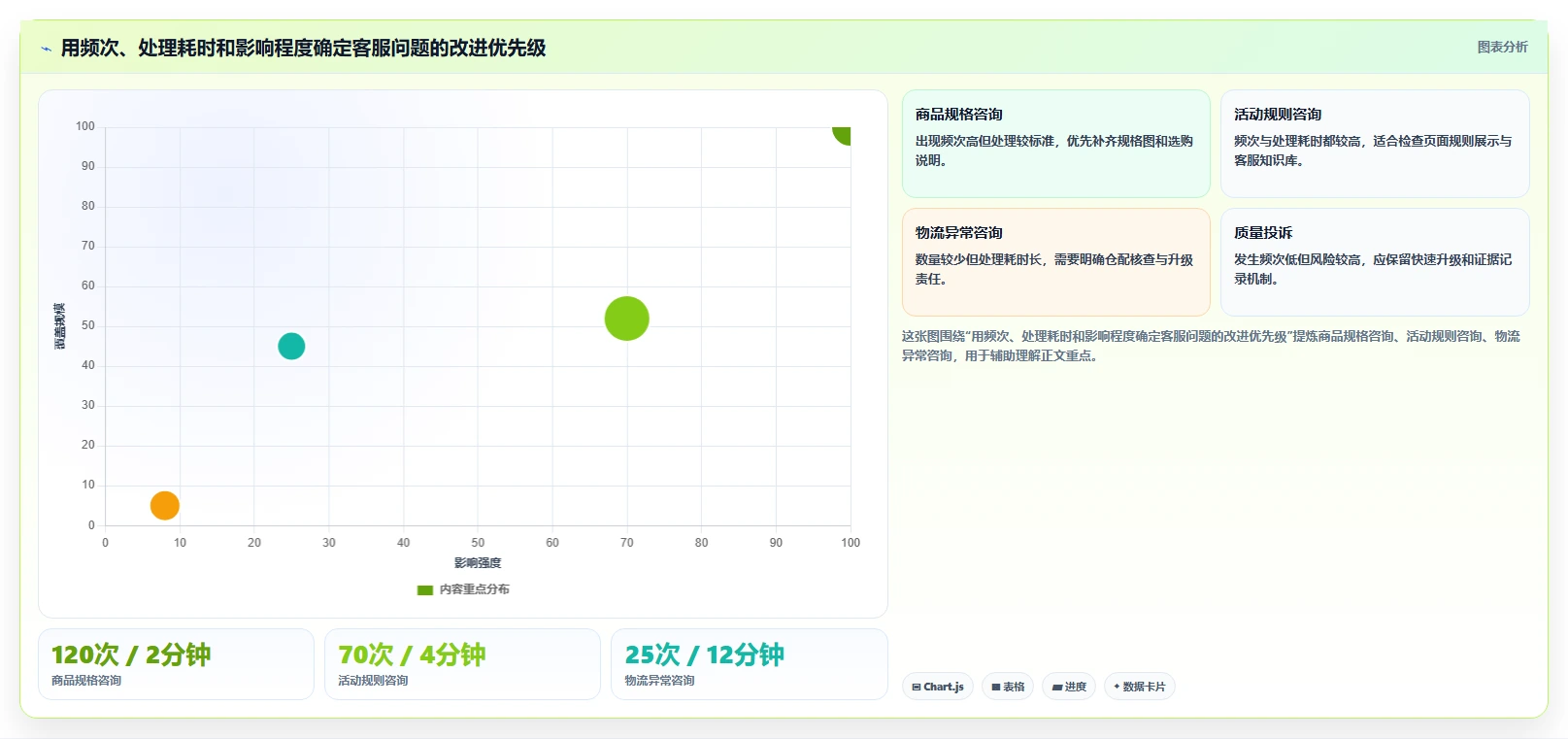Click the 商品规格咨询 caption under 120次
1568x739 pixels.
pyautogui.click(x=86, y=681)
